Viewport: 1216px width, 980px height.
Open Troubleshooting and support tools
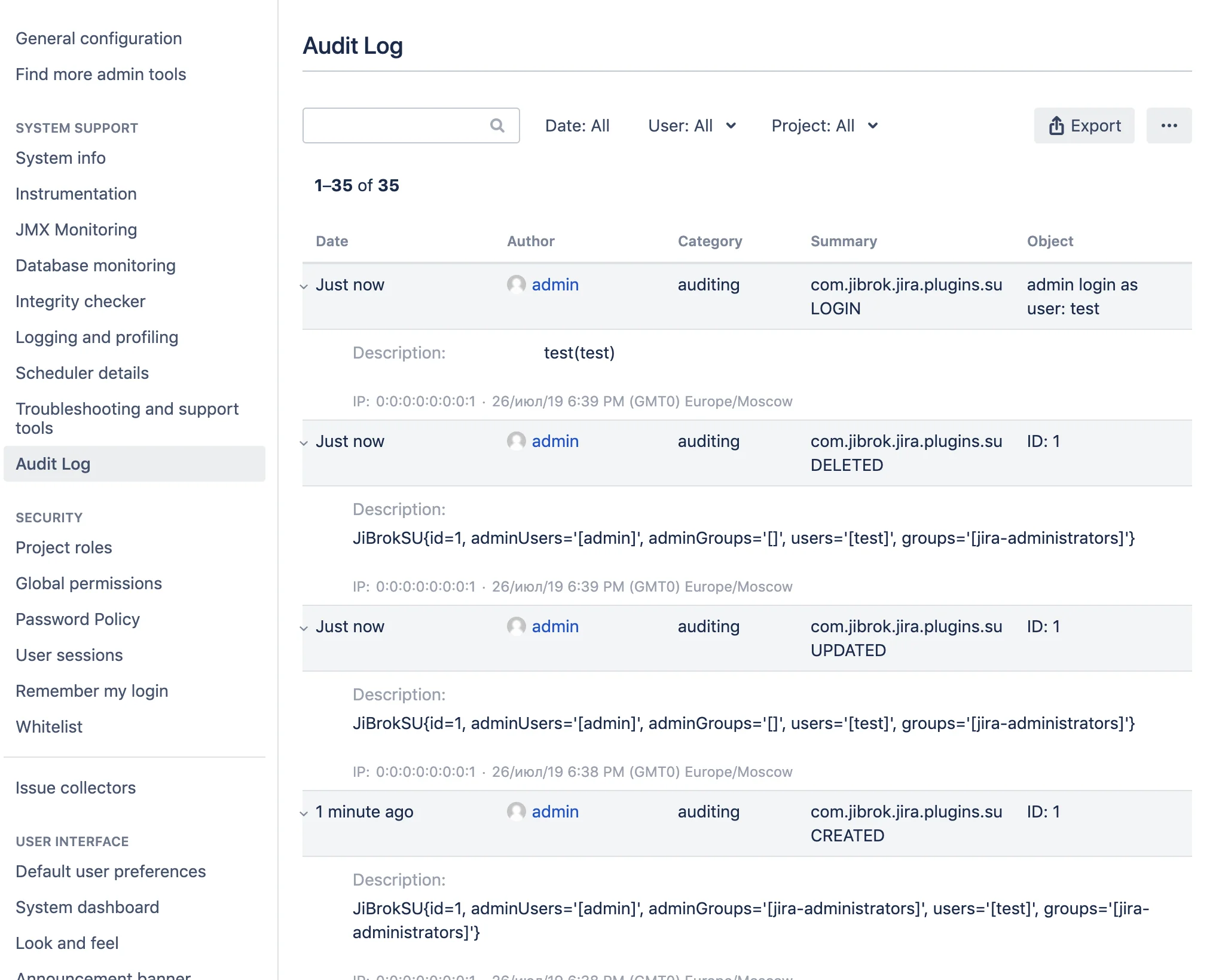coord(127,418)
